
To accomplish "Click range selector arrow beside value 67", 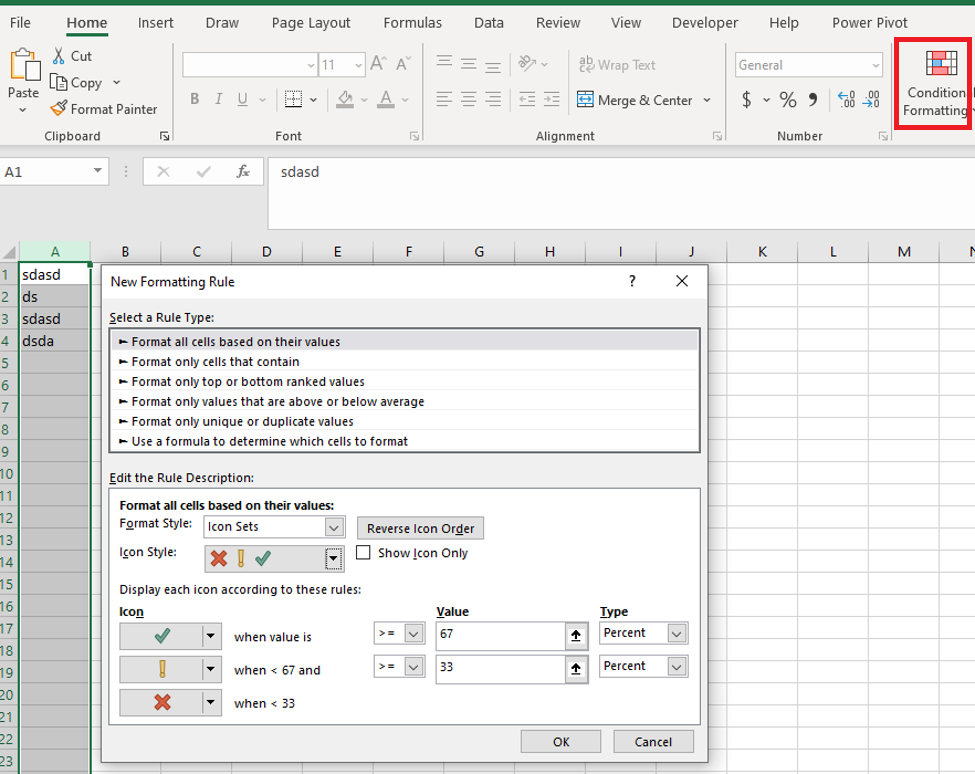I will pyautogui.click(x=576, y=635).
